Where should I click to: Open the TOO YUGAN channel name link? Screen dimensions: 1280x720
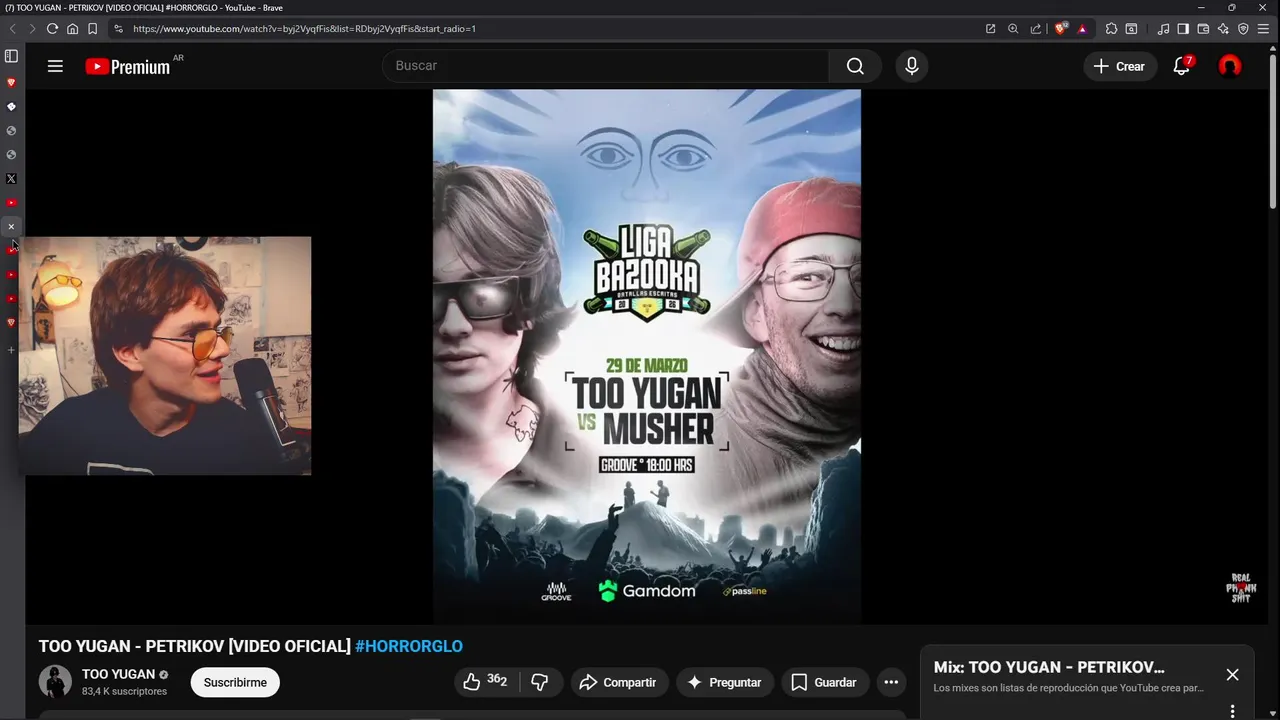pyautogui.click(x=118, y=674)
